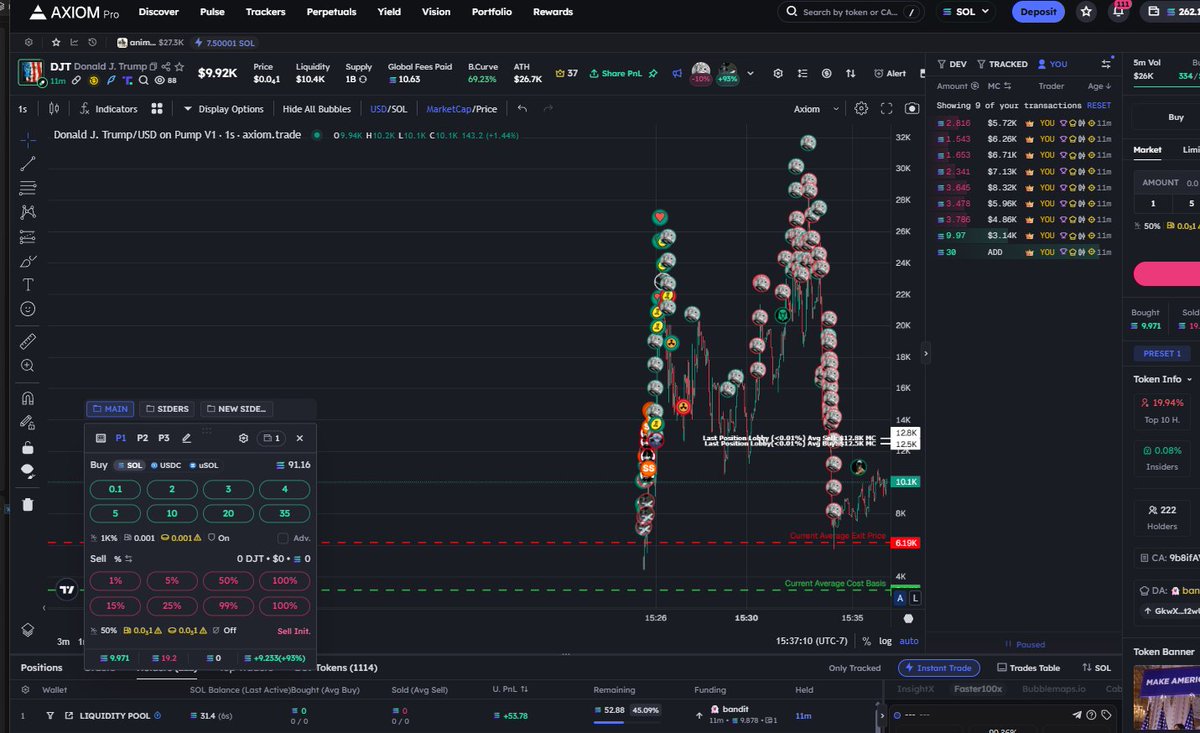The width and height of the screenshot is (1200, 733).
Task: Toggle MarketCap/Price display
Action: tap(461, 109)
